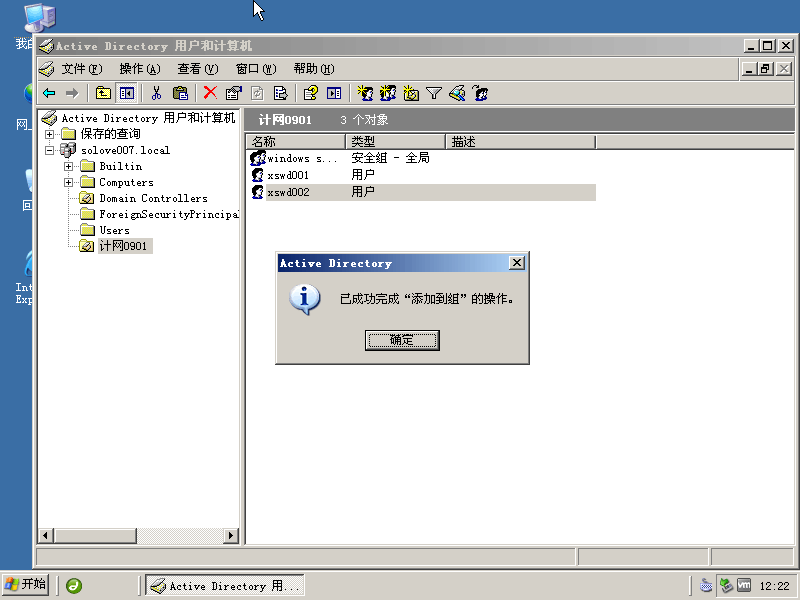This screenshot has height=600, width=800.
Task: Click the 开始 Start button
Action: click(x=26, y=585)
